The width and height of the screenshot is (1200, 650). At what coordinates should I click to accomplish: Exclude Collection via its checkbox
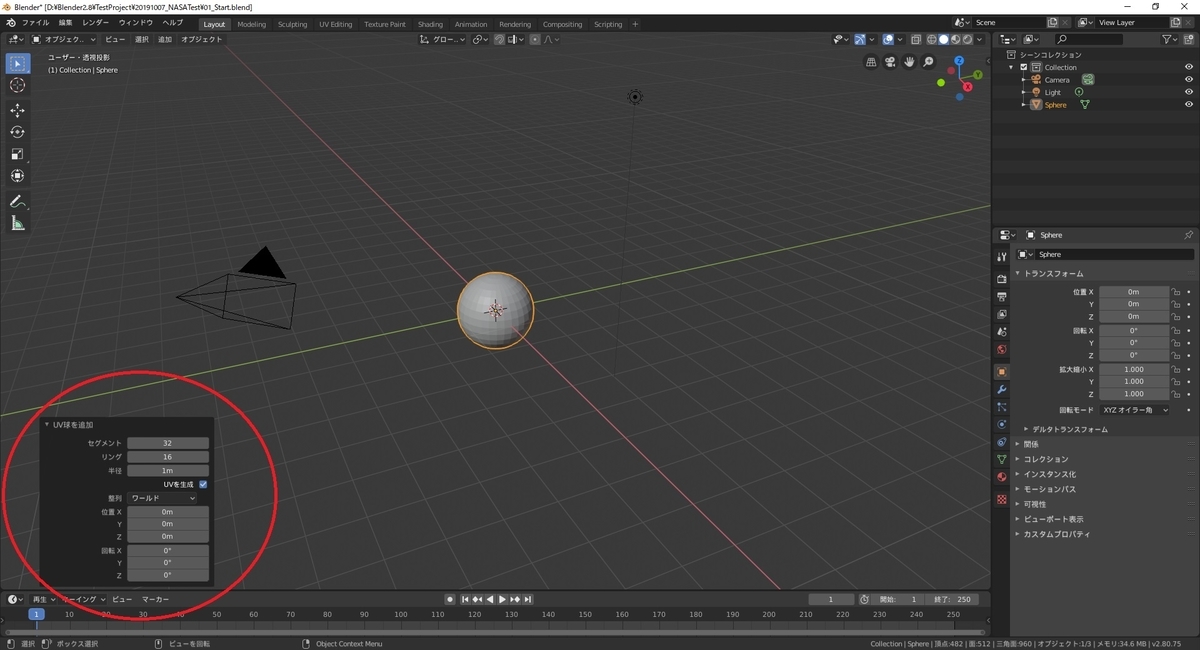tap(1024, 67)
